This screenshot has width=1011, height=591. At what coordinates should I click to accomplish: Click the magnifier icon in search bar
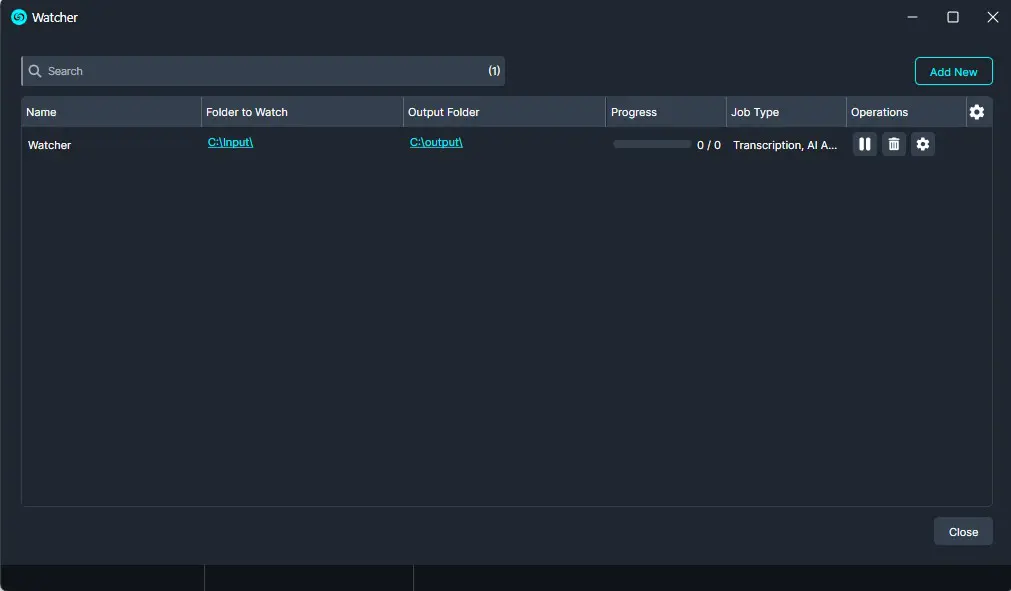[35, 71]
